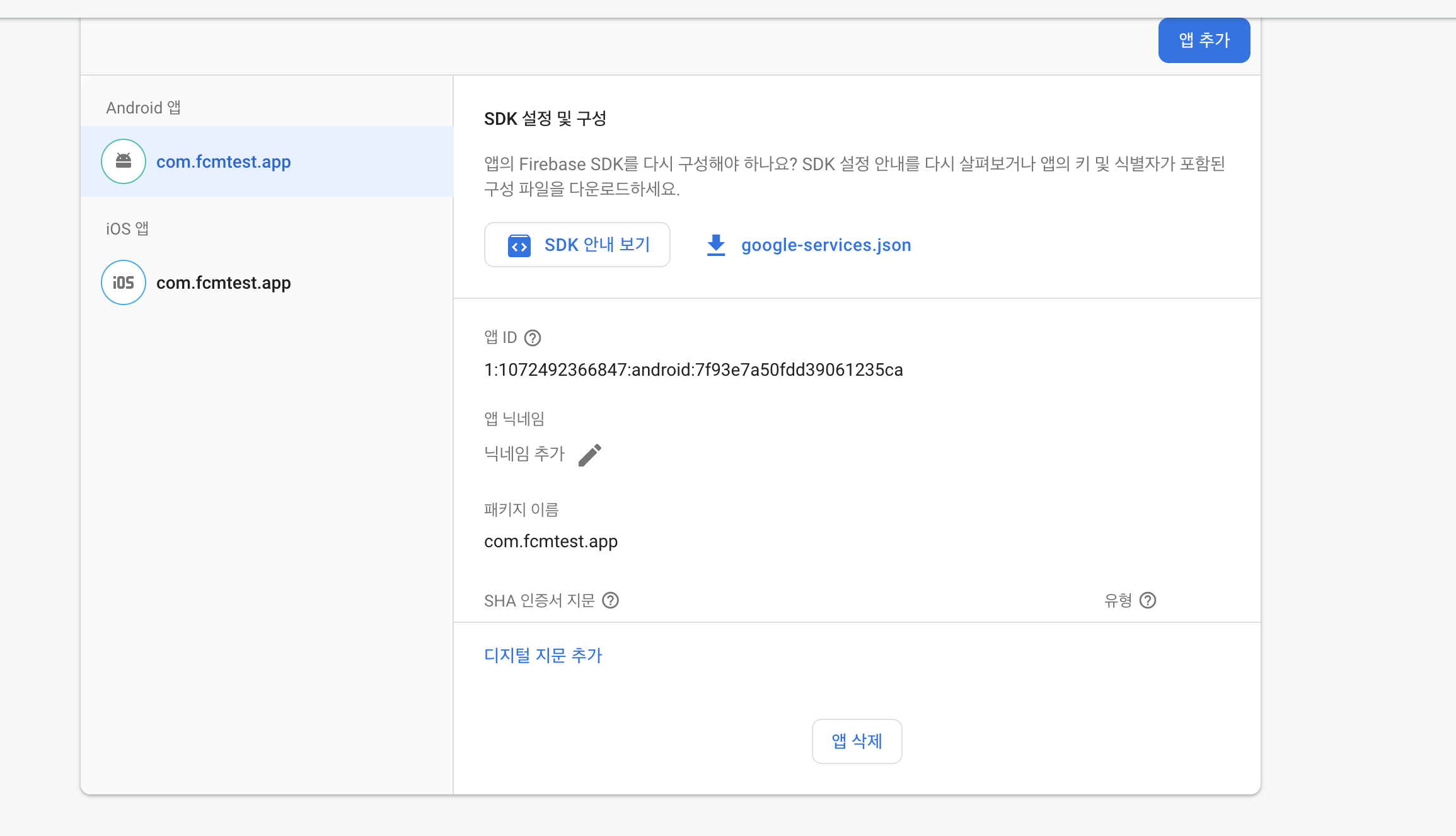Click the 닉네임 추가 placeholder text
The image size is (1456, 836).
pyautogui.click(x=524, y=454)
